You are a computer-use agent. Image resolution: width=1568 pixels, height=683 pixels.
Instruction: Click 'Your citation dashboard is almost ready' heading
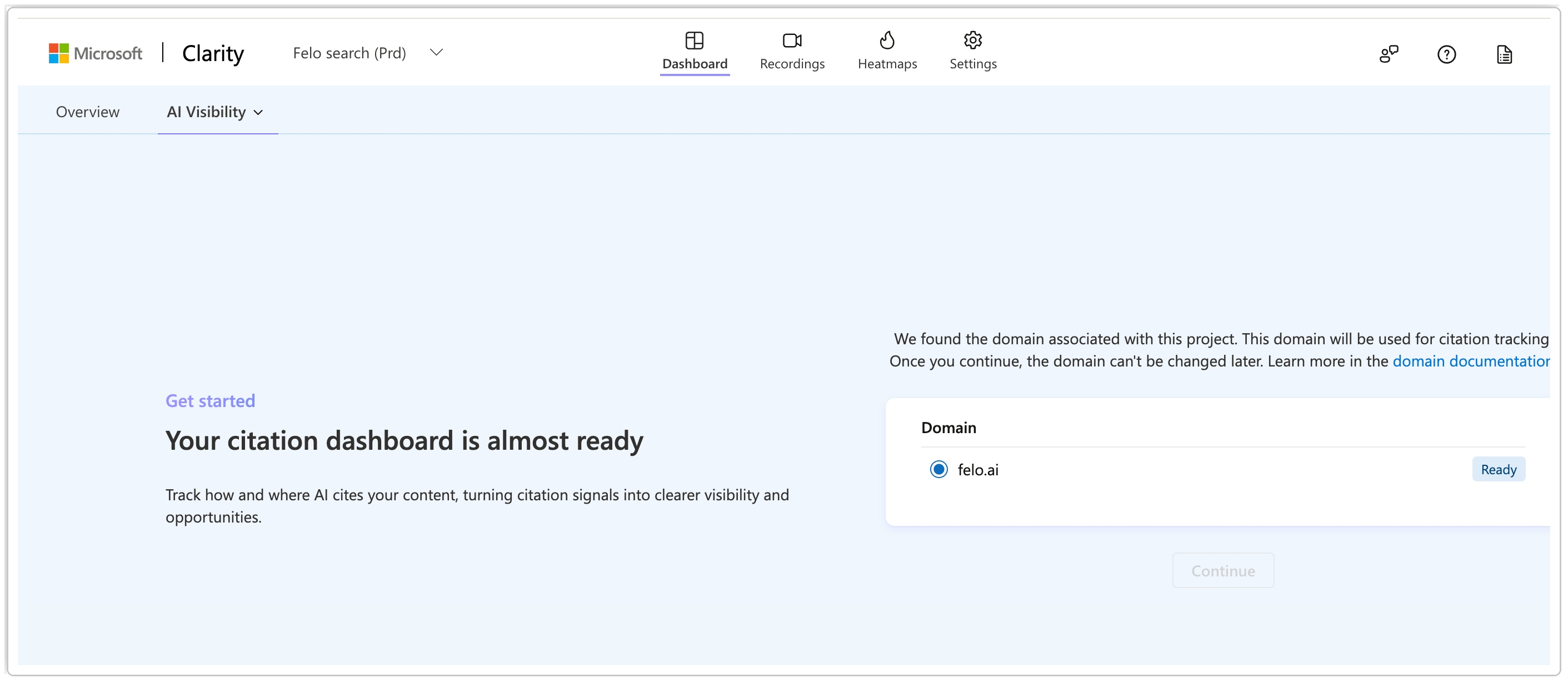tap(404, 440)
